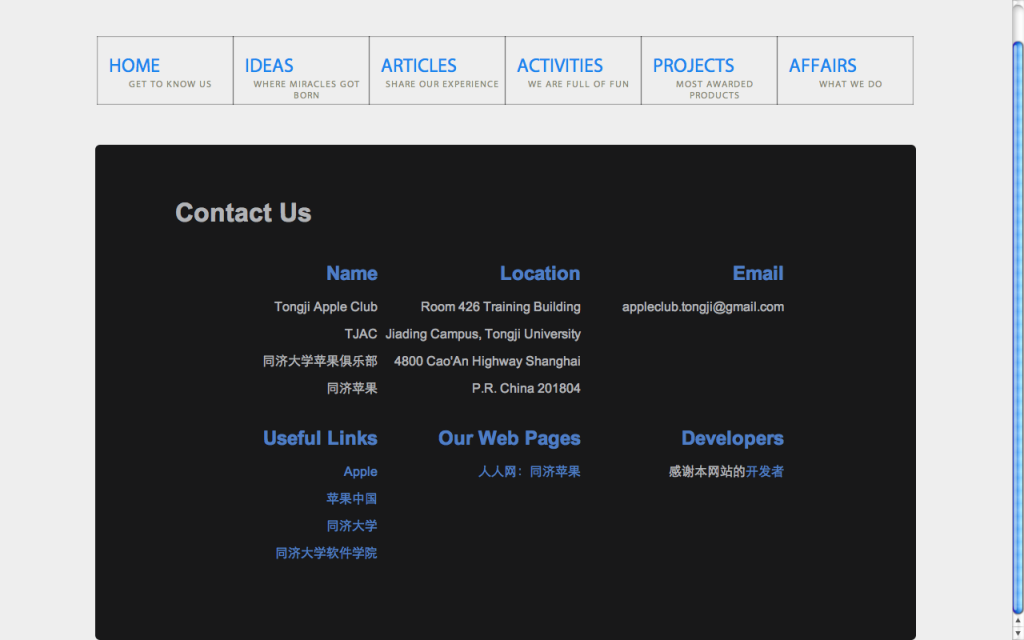Click the Developers heading
Viewport: 1024px width, 640px height.
pos(732,438)
